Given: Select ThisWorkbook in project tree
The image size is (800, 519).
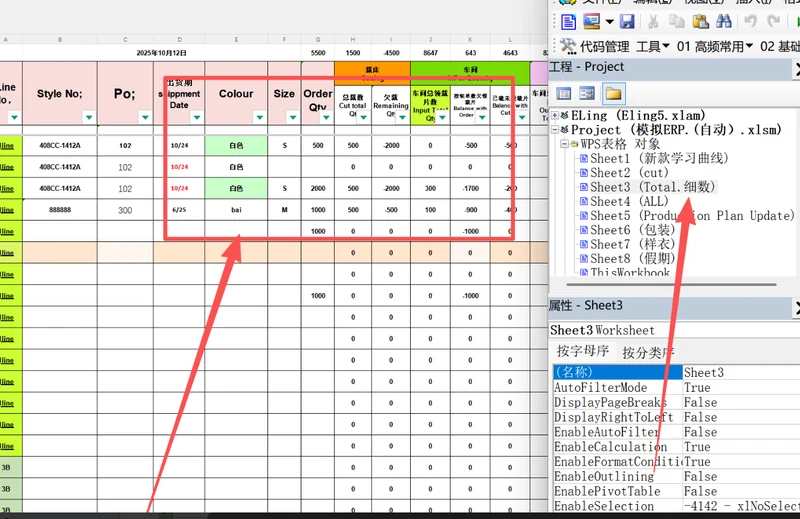Looking at the screenshot, I should [x=630, y=271].
